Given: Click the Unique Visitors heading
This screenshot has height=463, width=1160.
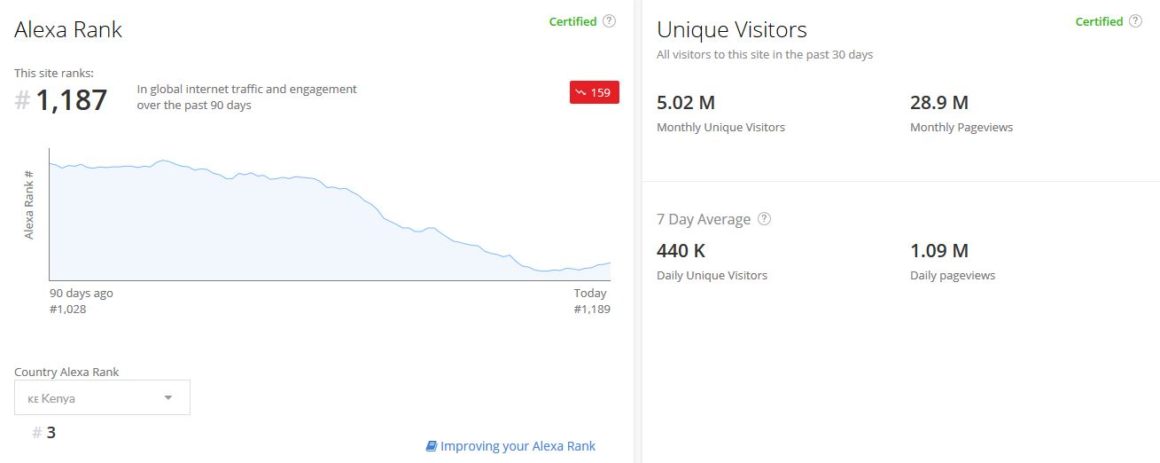Looking at the screenshot, I should click(x=732, y=30).
